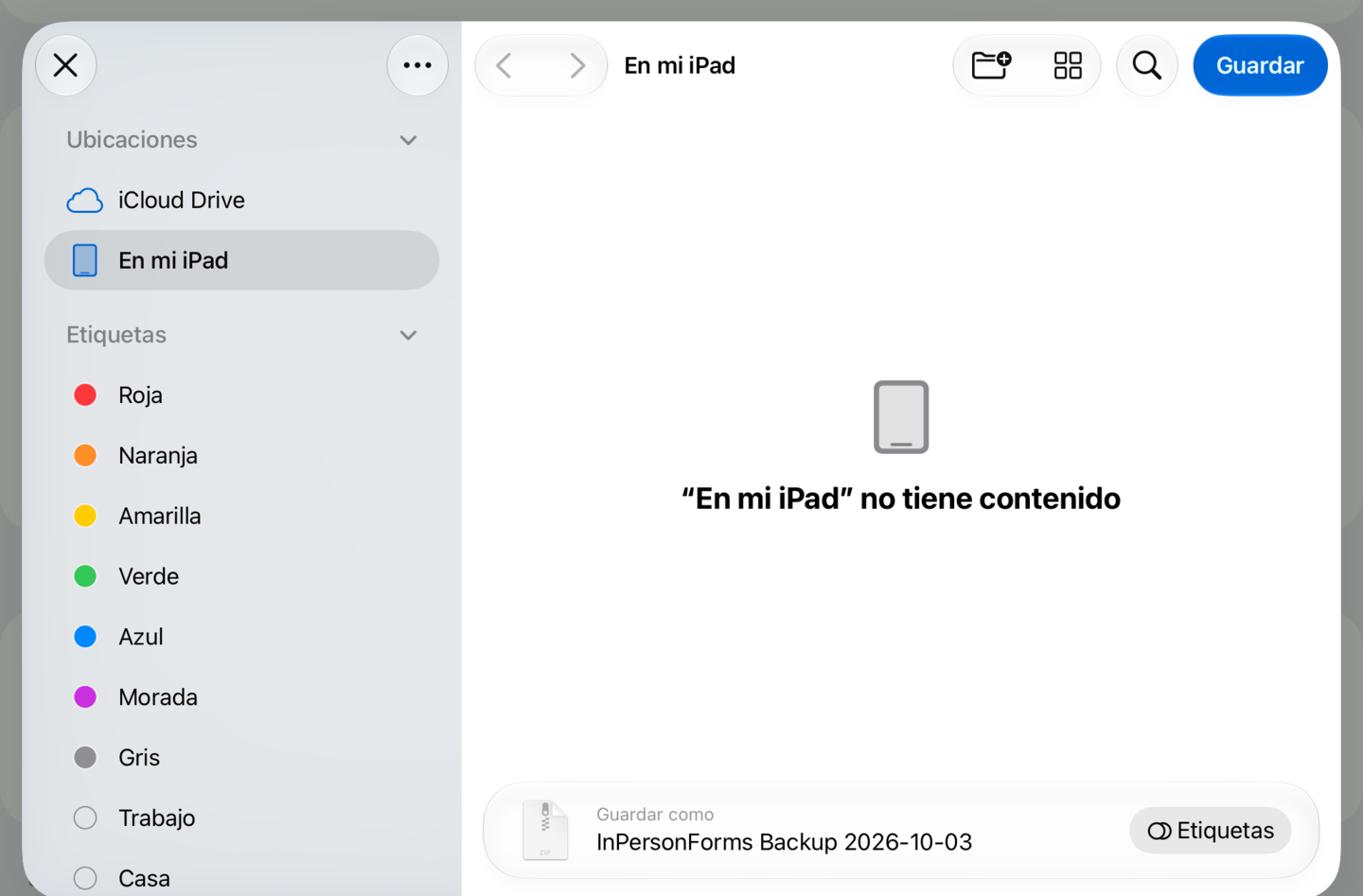The width and height of the screenshot is (1363, 896).
Task: Choose the Naranja orange tag dot
Action: 85,455
